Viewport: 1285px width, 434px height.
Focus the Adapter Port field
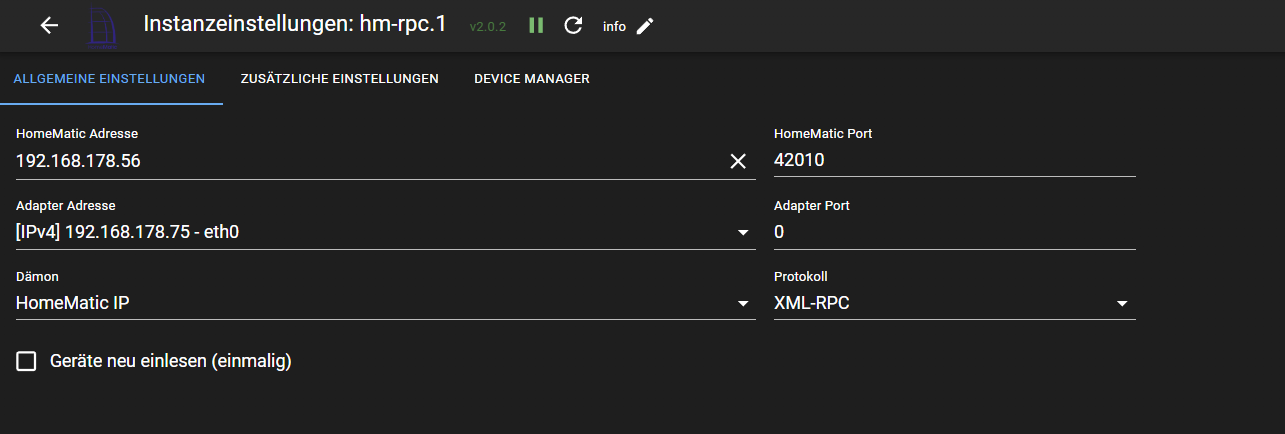click(954, 233)
